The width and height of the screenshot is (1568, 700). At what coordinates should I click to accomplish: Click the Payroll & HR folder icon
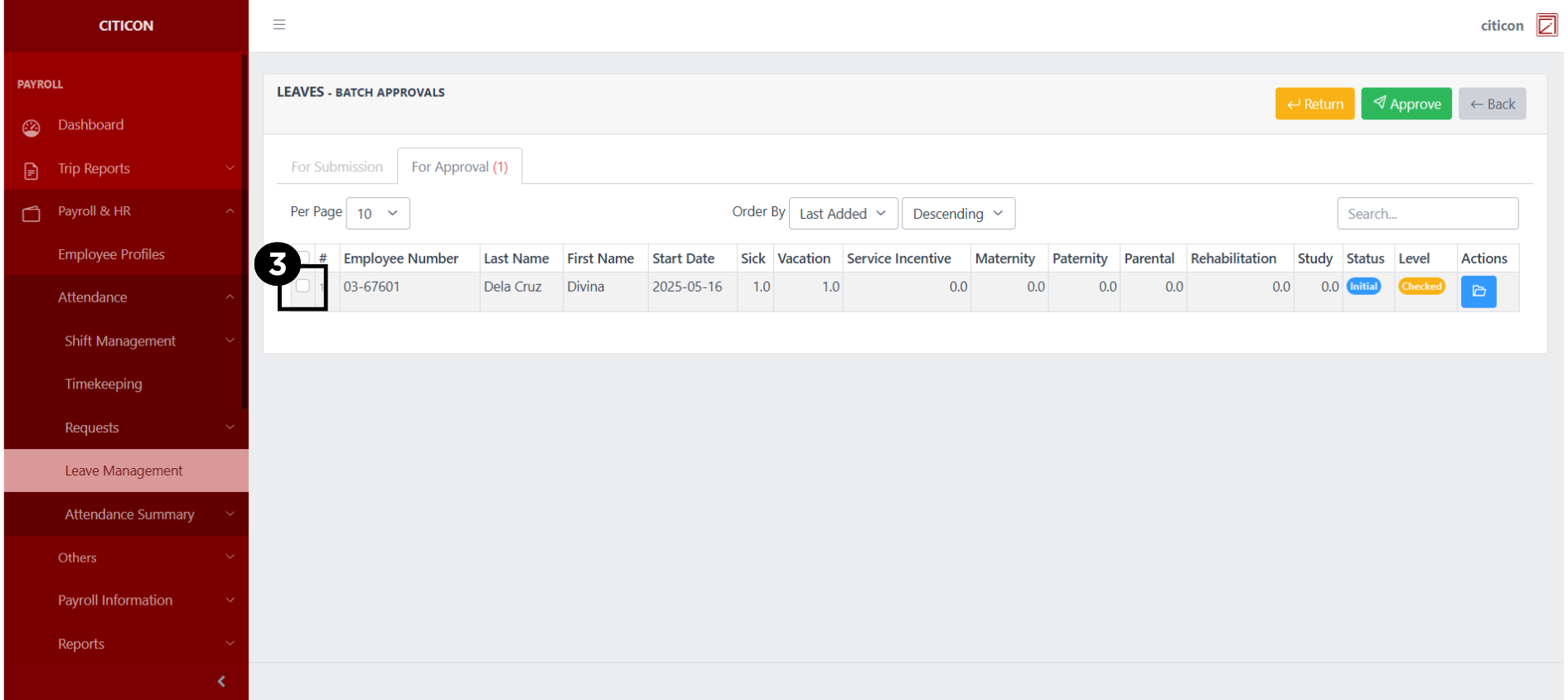point(31,214)
